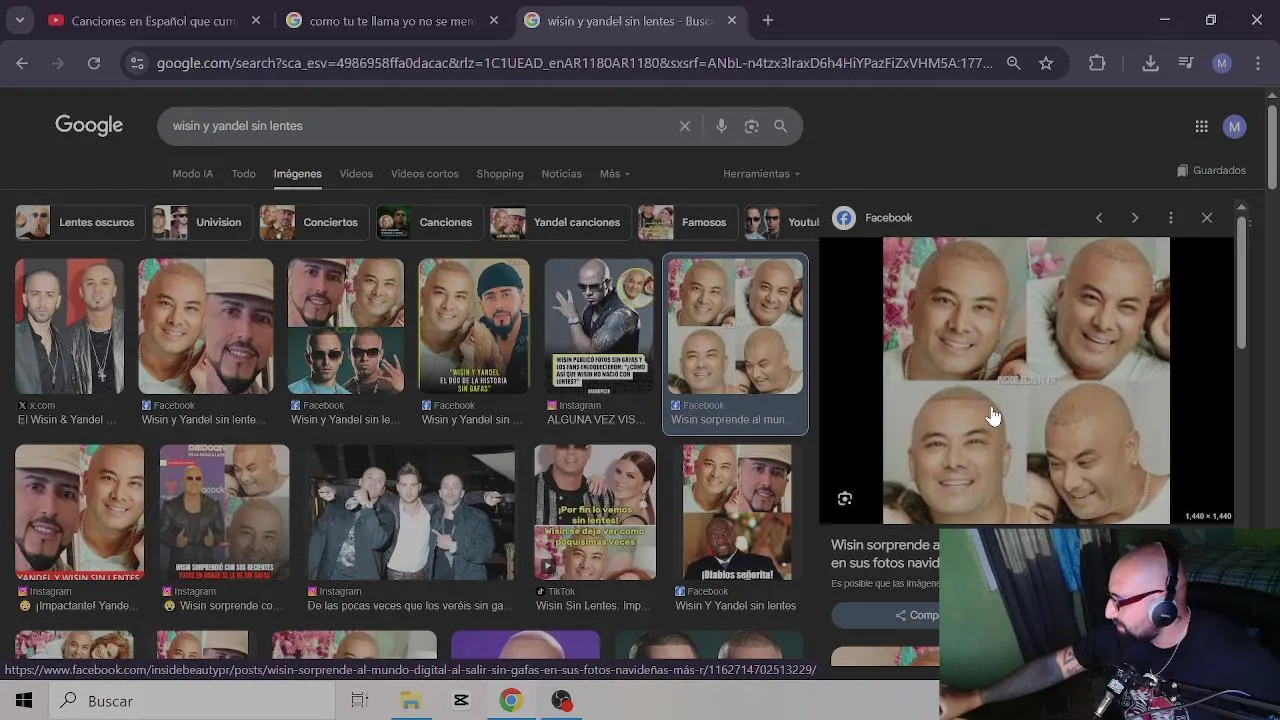Click Compartir share button
Viewport: 1280px width, 720px height.
(917, 615)
